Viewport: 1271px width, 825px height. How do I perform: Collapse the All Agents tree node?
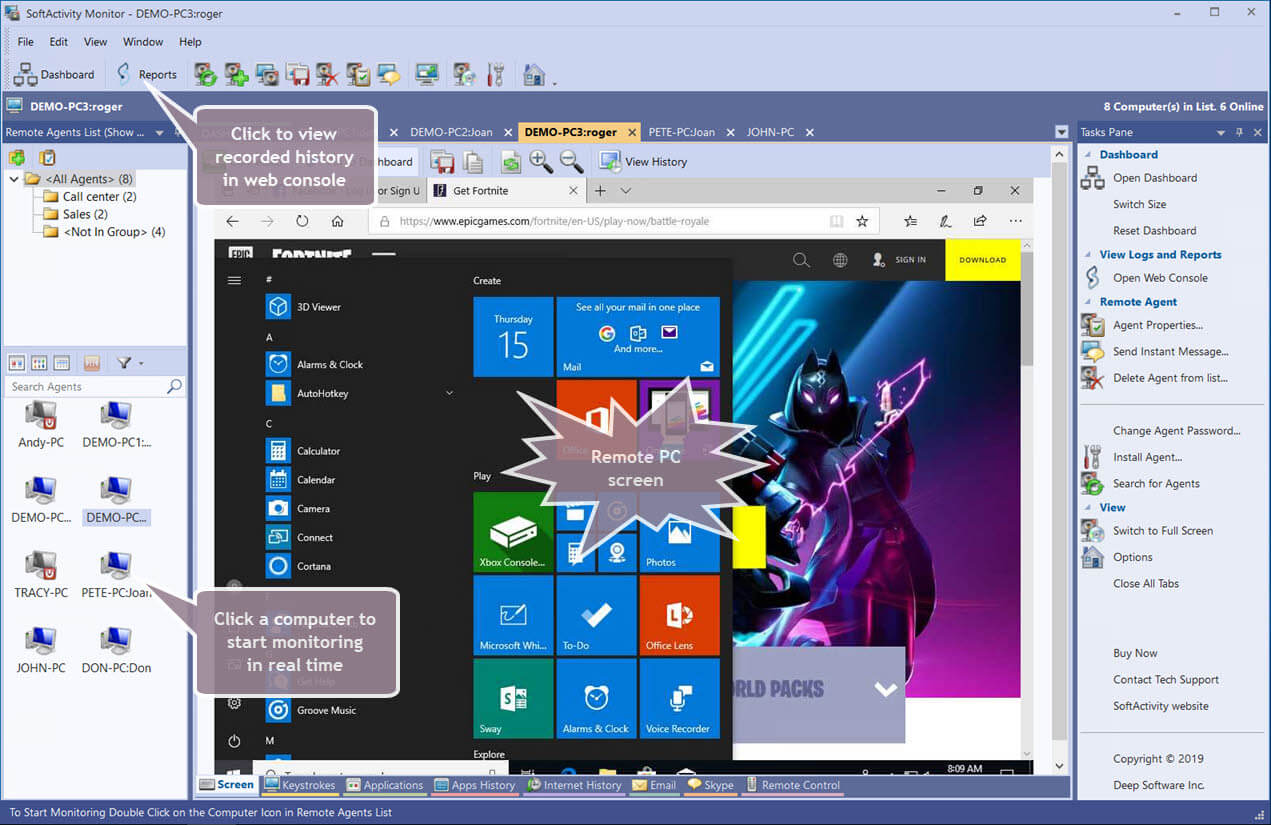[14, 179]
